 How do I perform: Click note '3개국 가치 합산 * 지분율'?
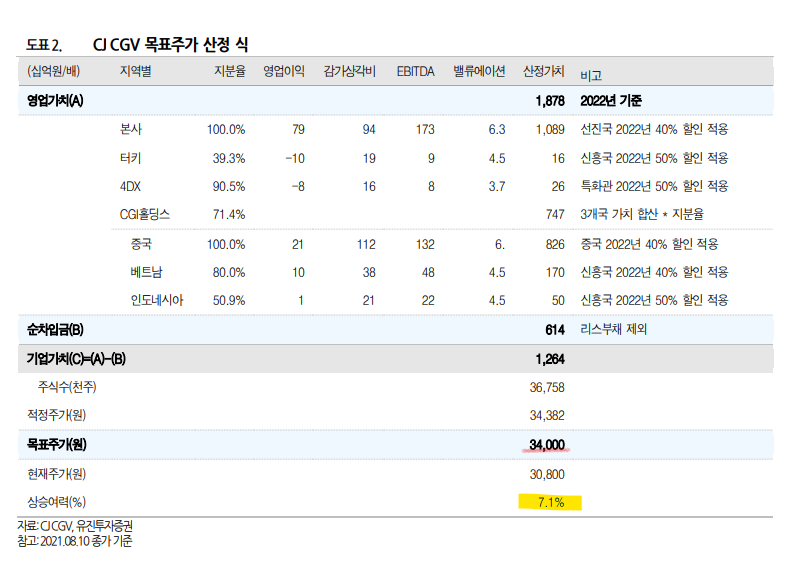642,214
